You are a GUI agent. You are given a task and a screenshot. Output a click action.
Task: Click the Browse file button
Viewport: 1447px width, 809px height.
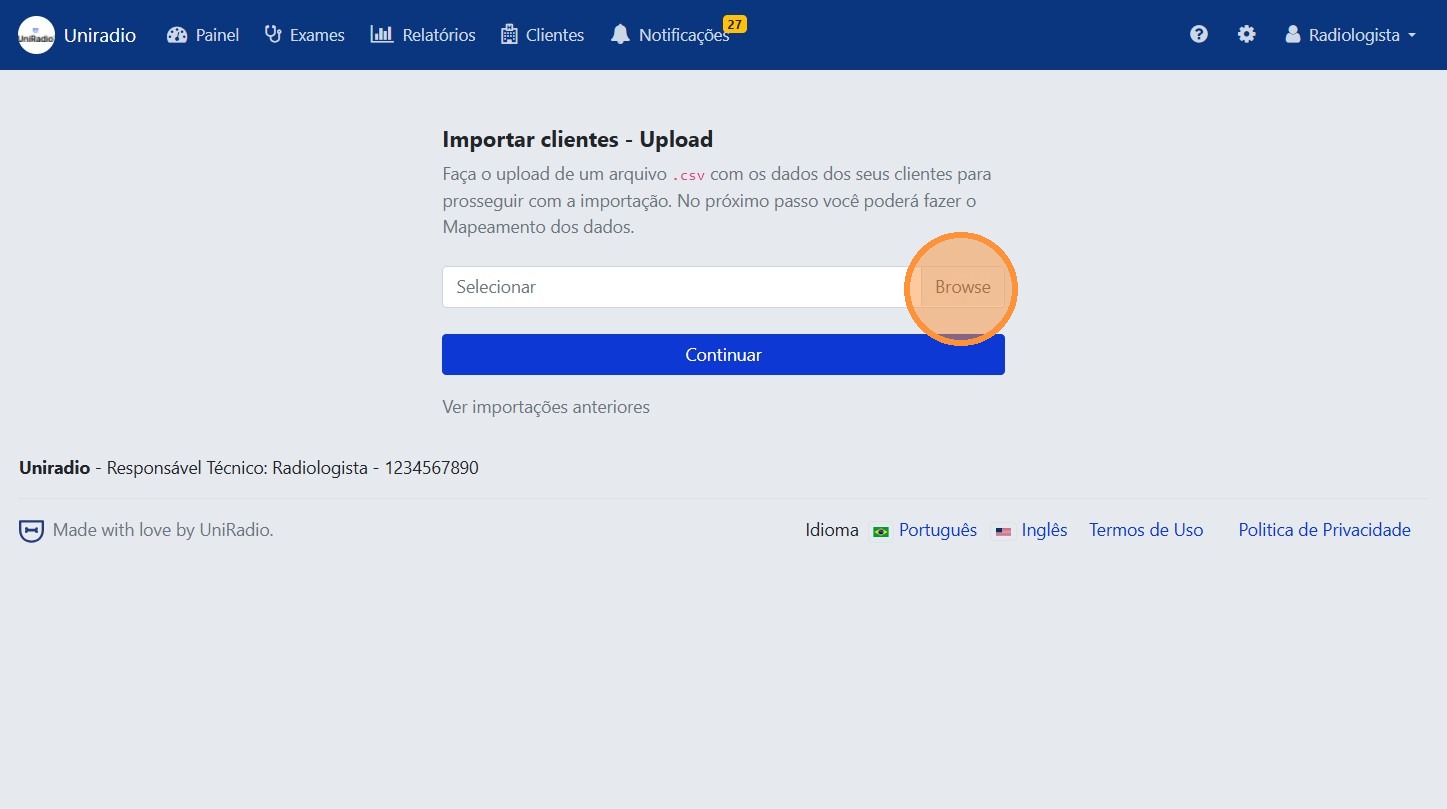tap(961, 287)
